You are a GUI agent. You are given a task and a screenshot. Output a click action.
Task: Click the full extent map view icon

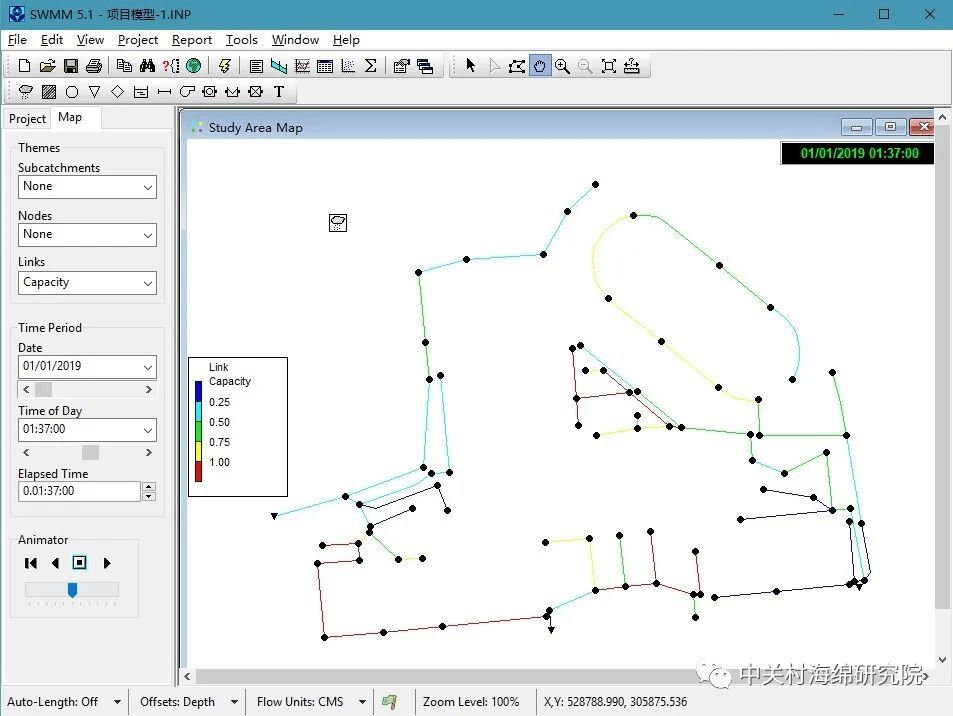tap(608, 66)
